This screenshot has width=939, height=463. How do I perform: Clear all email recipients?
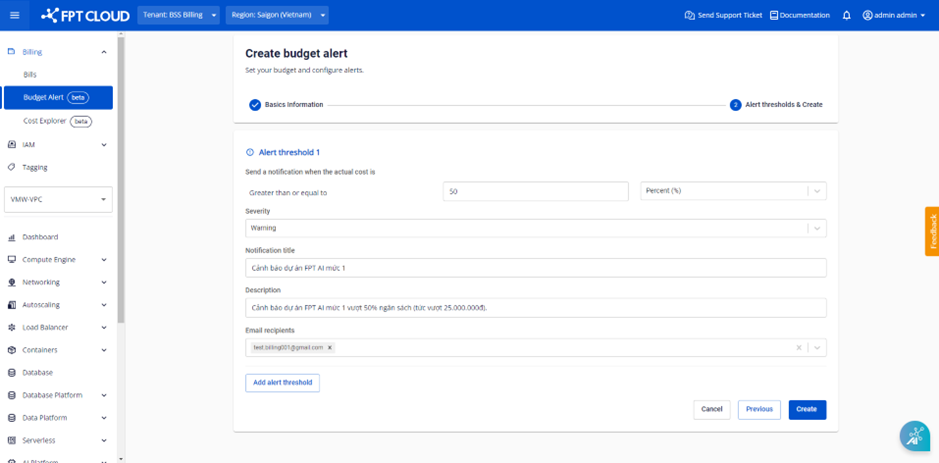coord(798,348)
